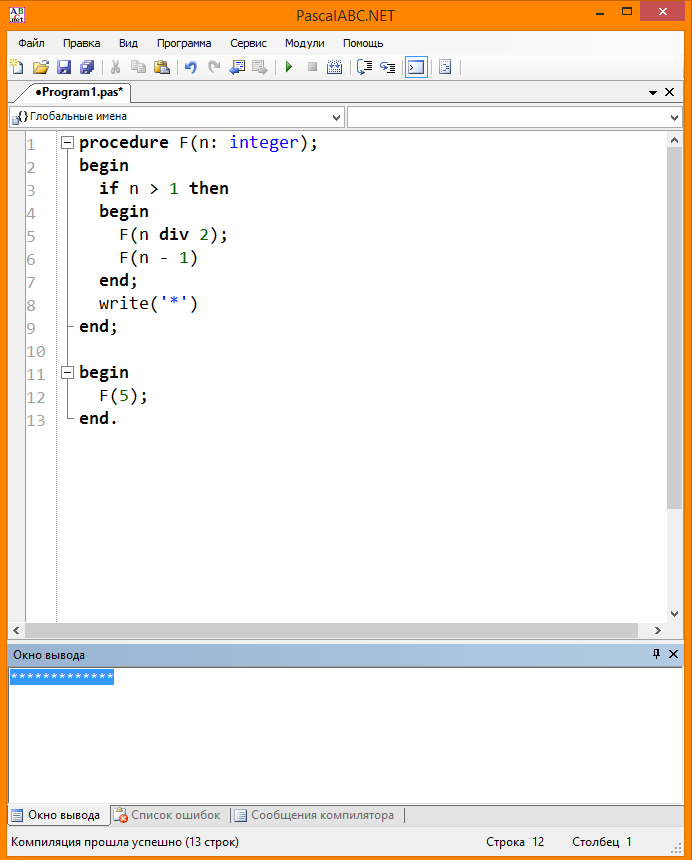The image size is (692, 860).
Task: Open the Глобальные имена dropdown
Action: 177,117
